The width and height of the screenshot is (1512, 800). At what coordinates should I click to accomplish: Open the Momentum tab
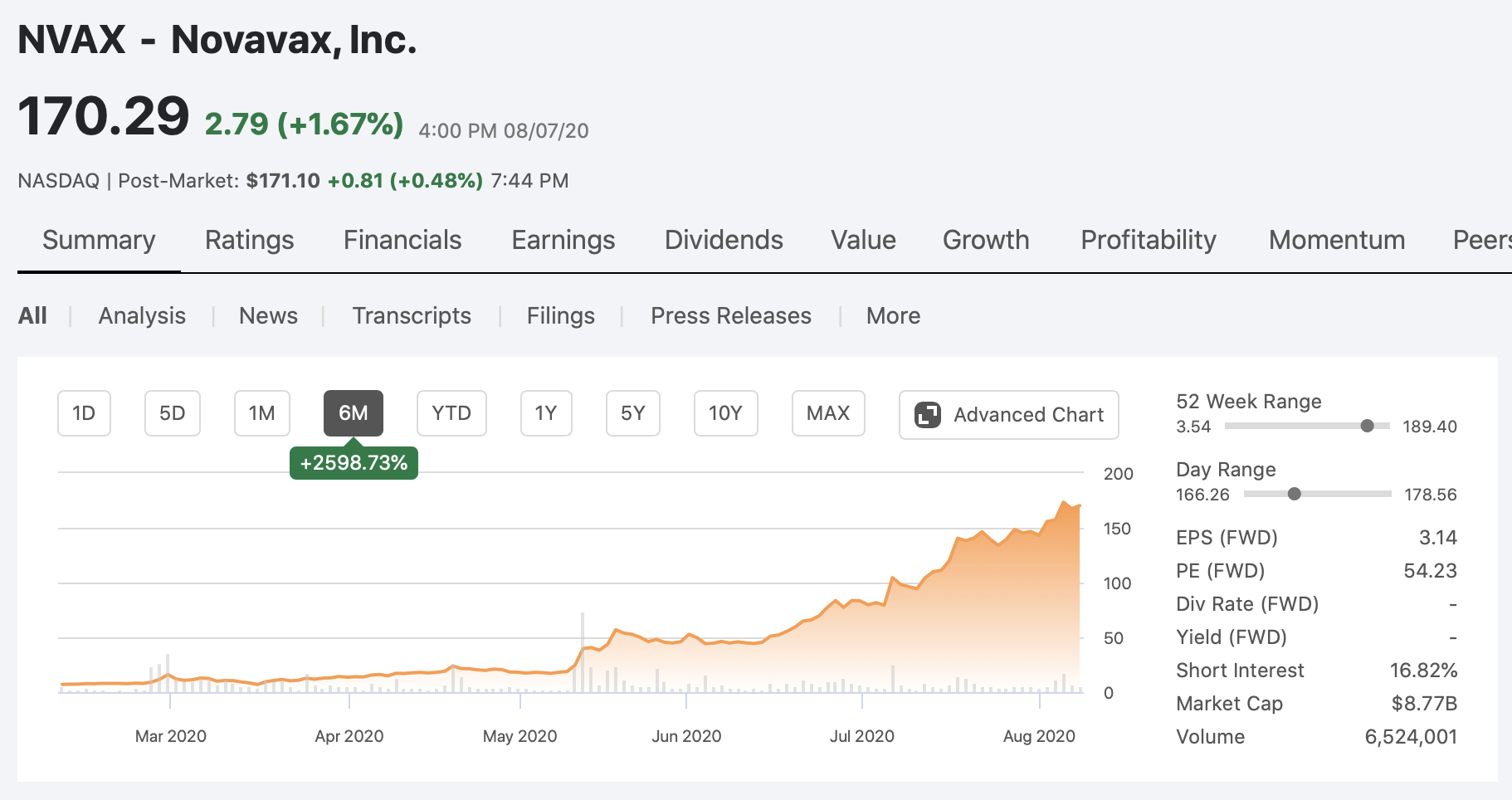point(1337,240)
